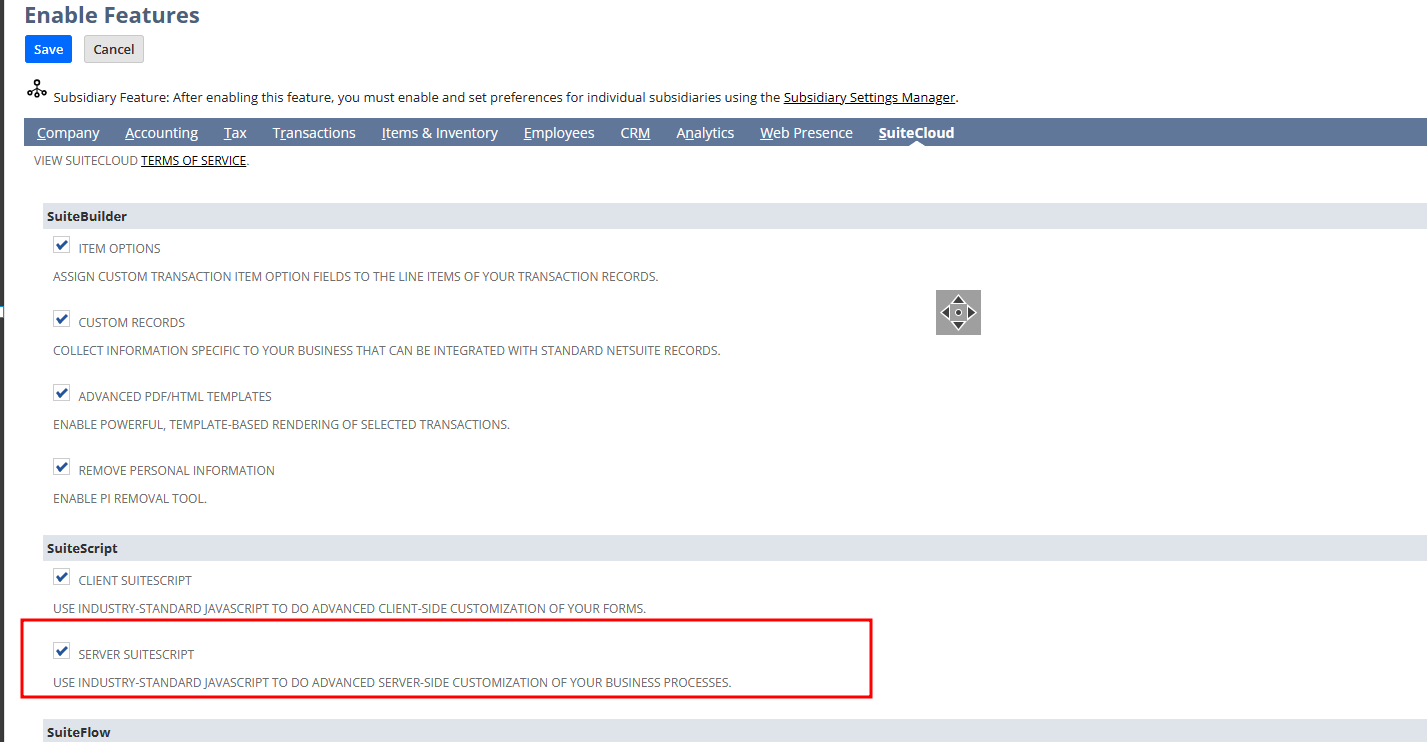Viewport: 1427px width, 742px height.
Task: Disable Advanced PDF/HTML Templates checkbox
Action: [x=62, y=393]
